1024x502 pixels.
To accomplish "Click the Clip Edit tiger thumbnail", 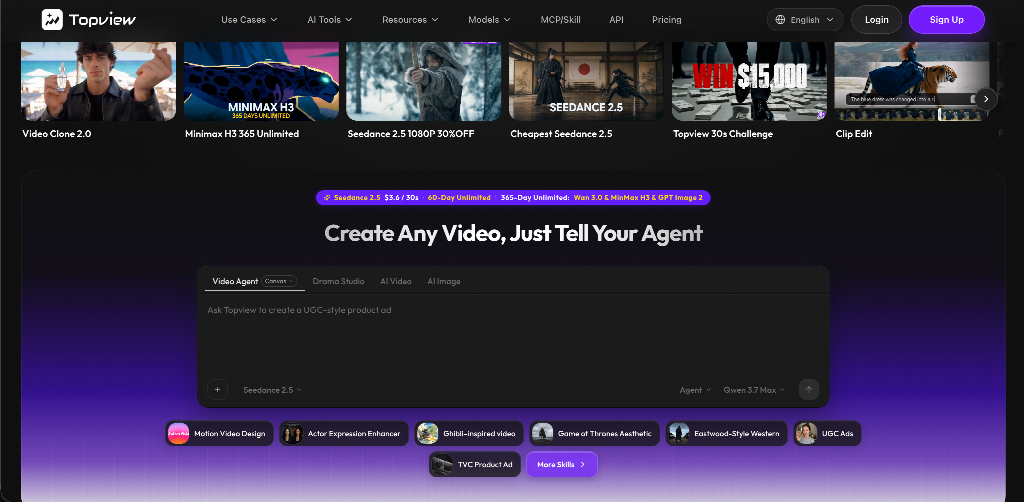I will pos(912,82).
